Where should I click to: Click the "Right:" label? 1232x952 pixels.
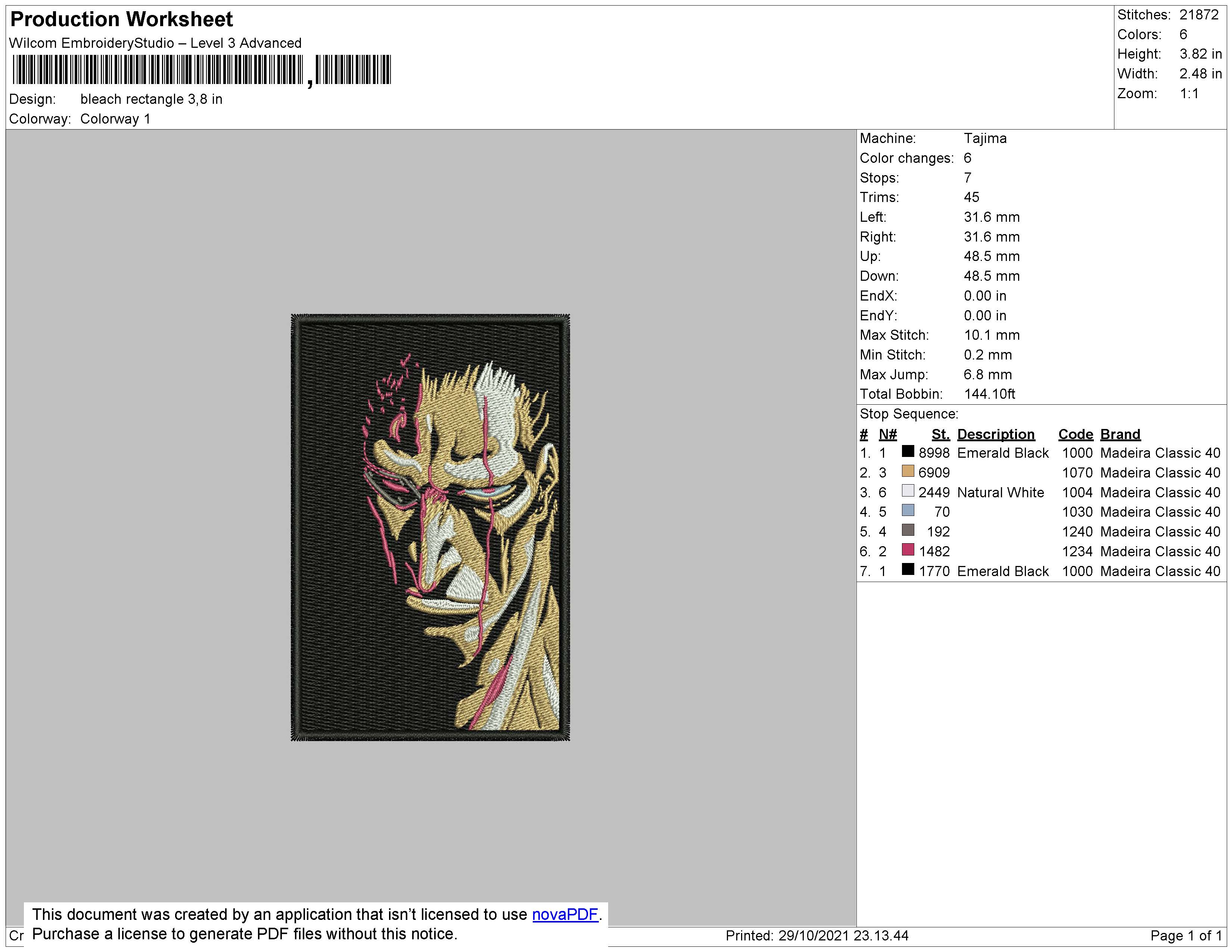point(877,237)
